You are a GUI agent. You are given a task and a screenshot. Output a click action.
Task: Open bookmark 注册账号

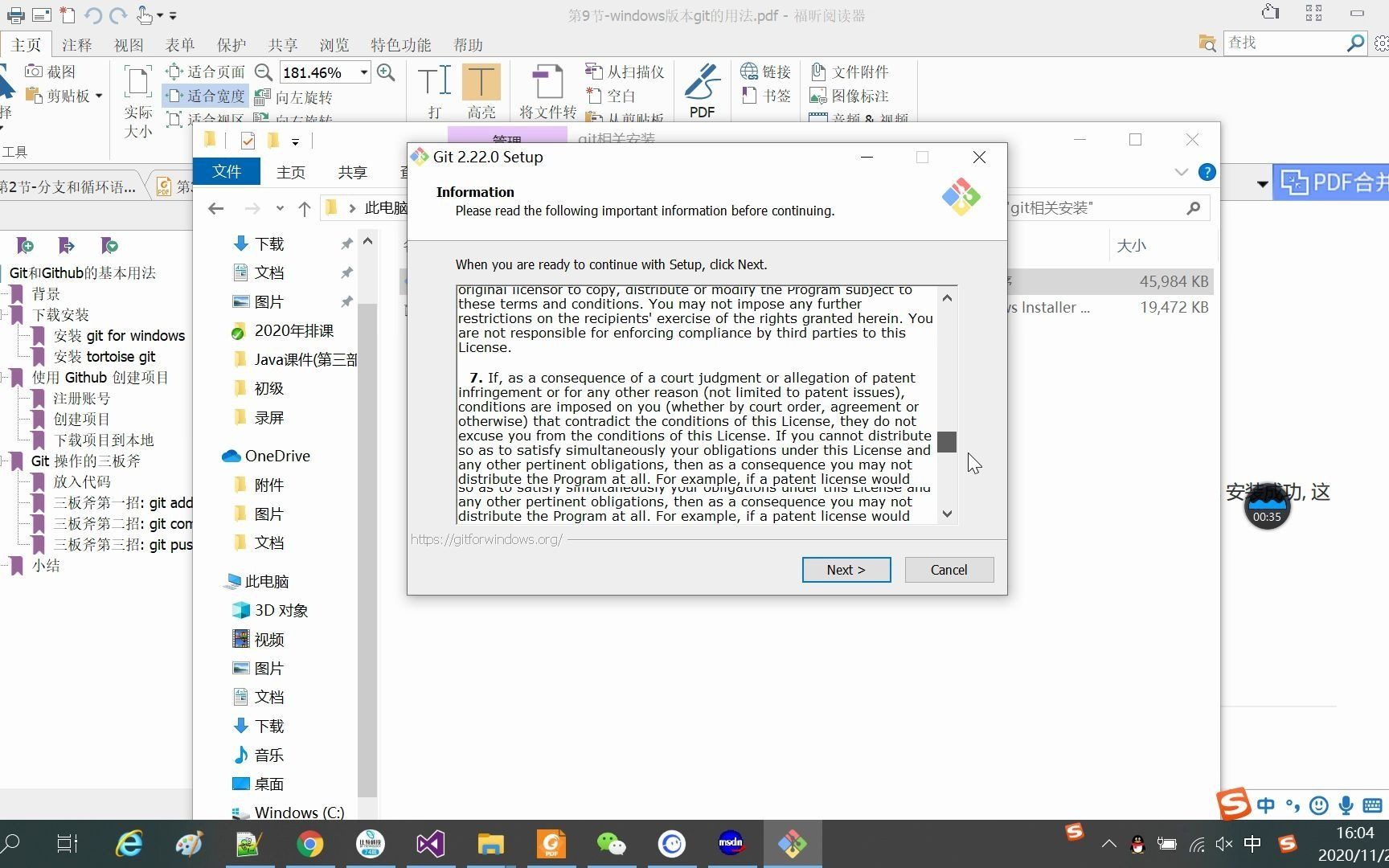coord(81,399)
